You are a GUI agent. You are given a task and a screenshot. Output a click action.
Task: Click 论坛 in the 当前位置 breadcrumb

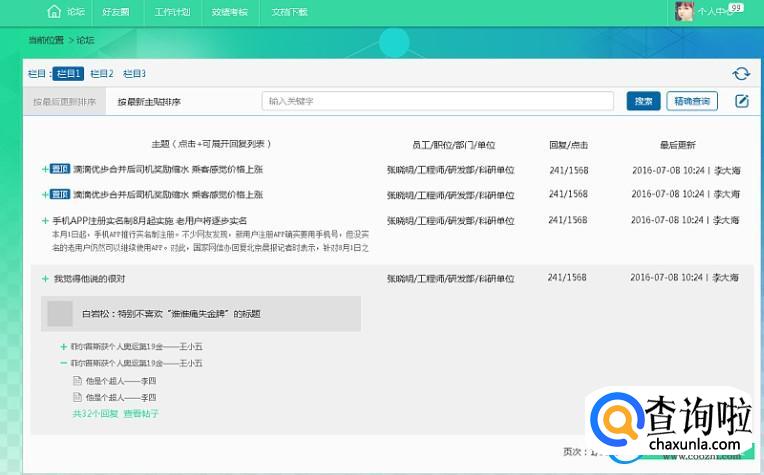point(85,40)
